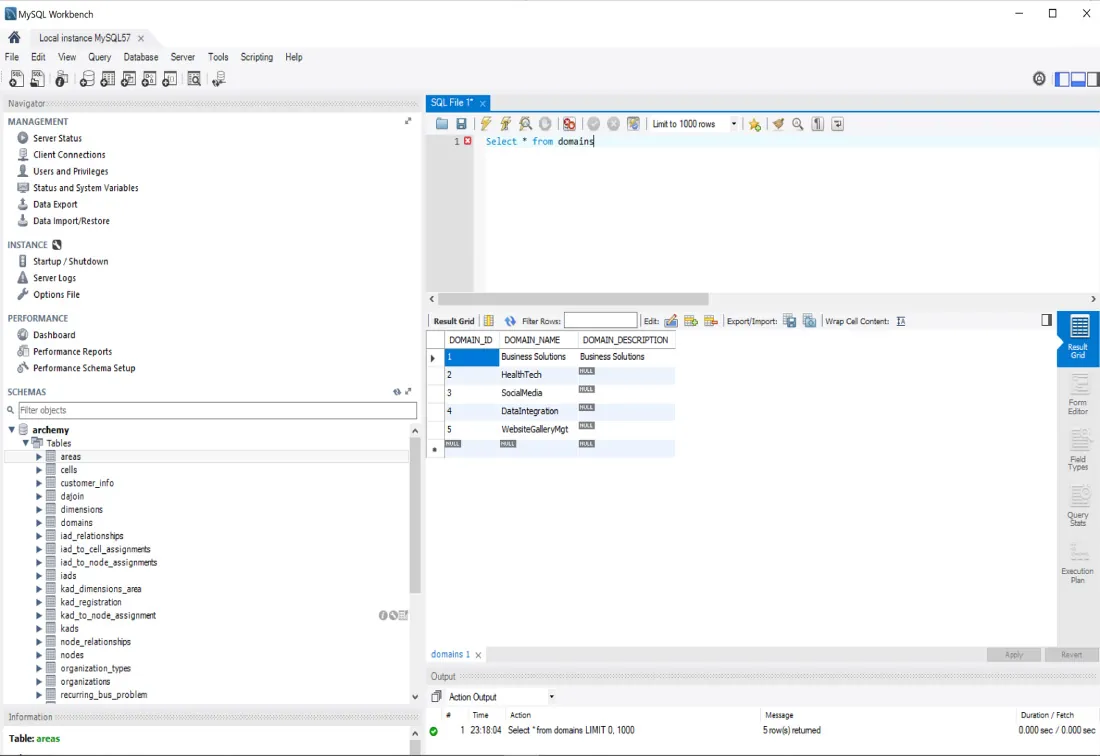Toggle display of invisible characters
The image size is (1100, 756).
point(817,123)
